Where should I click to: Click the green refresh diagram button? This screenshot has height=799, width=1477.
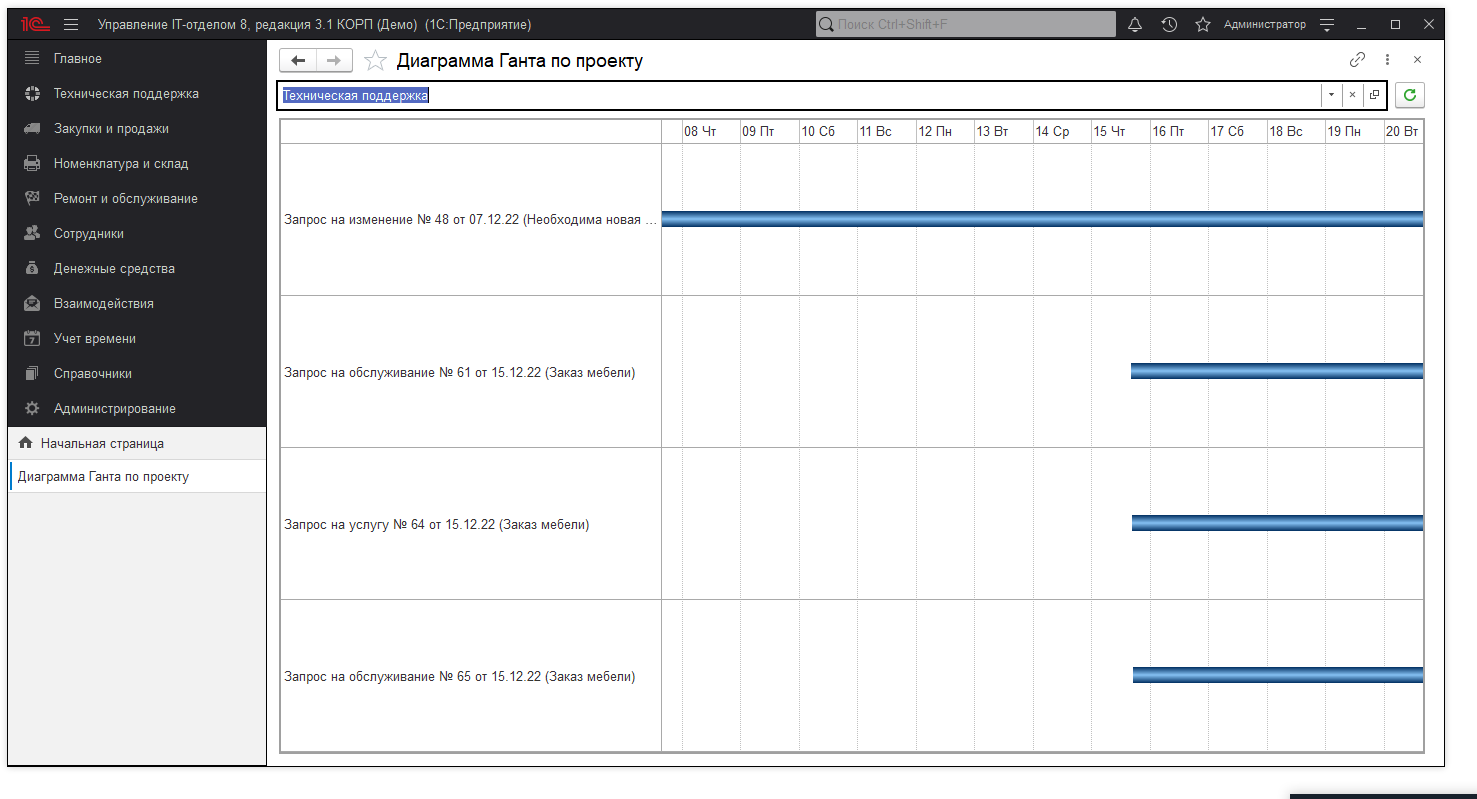pyautogui.click(x=1410, y=95)
